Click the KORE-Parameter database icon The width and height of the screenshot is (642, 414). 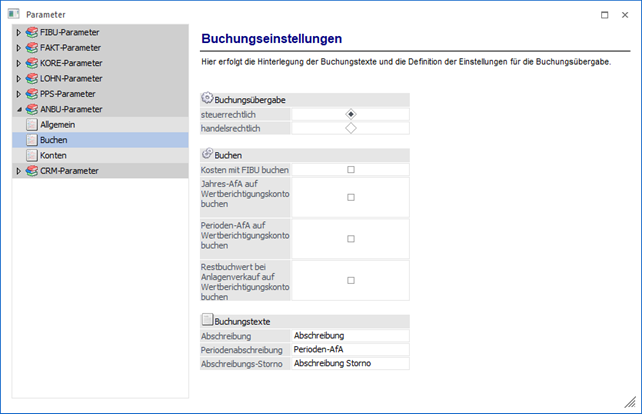pos(31,63)
